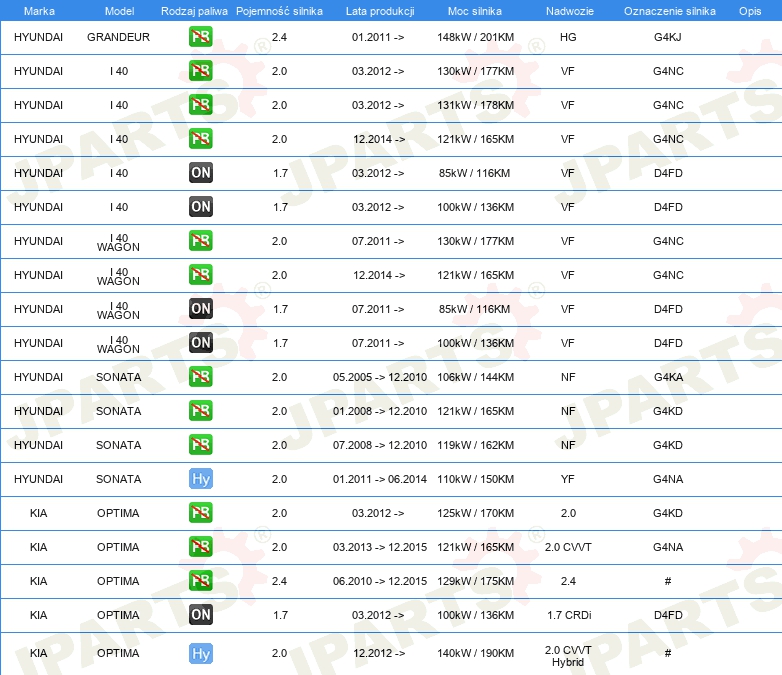The width and height of the screenshot is (782, 675).
Task: Select the Lata produkcji column header
Action: point(379,10)
